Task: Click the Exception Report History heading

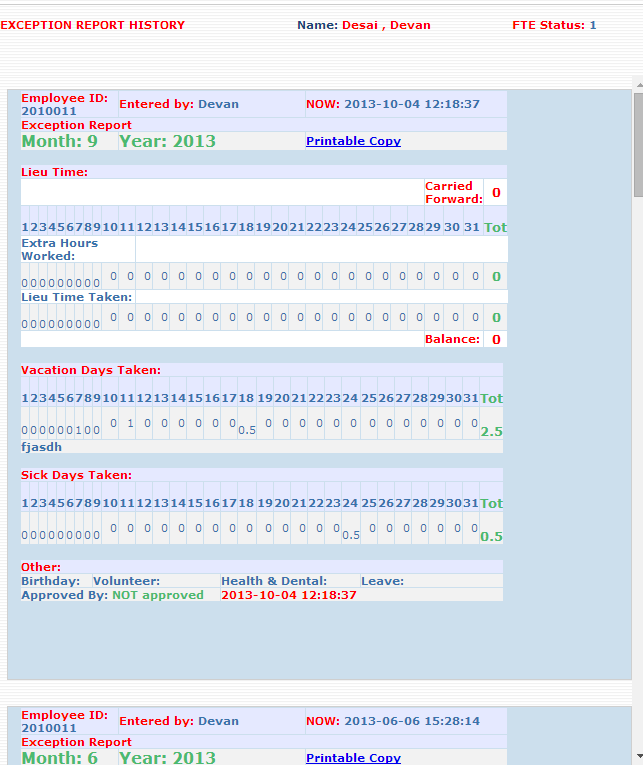Action: tap(93, 25)
